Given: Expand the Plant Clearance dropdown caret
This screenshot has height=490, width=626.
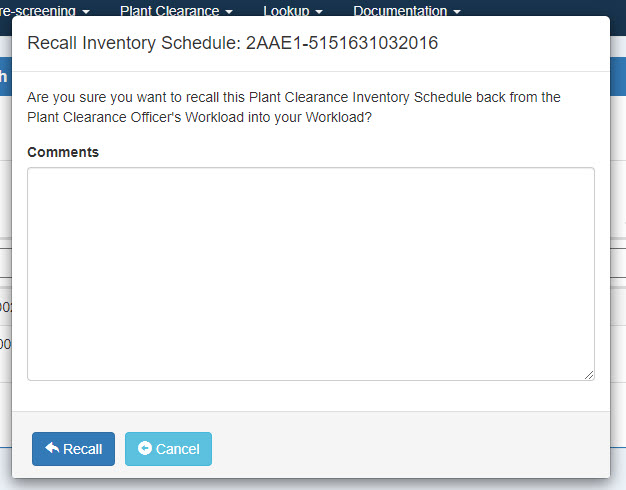Looking at the screenshot, I should pyautogui.click(x=229, y=12).
